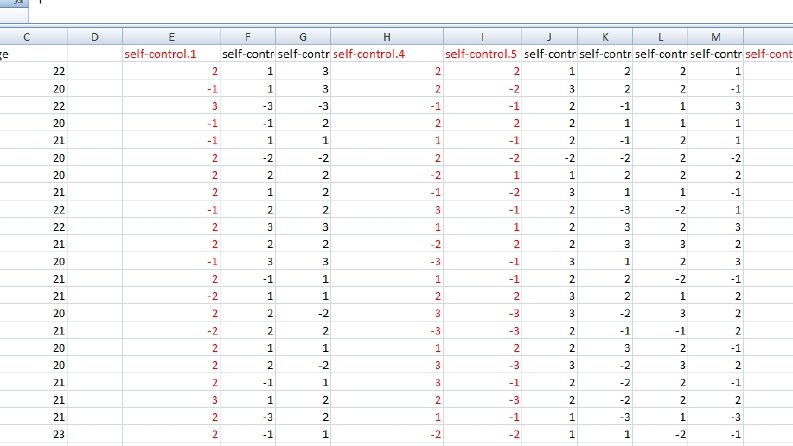This screenshot has width=793, height=446.
Task: Select the age value 23 cell
Action: (33, 434)
